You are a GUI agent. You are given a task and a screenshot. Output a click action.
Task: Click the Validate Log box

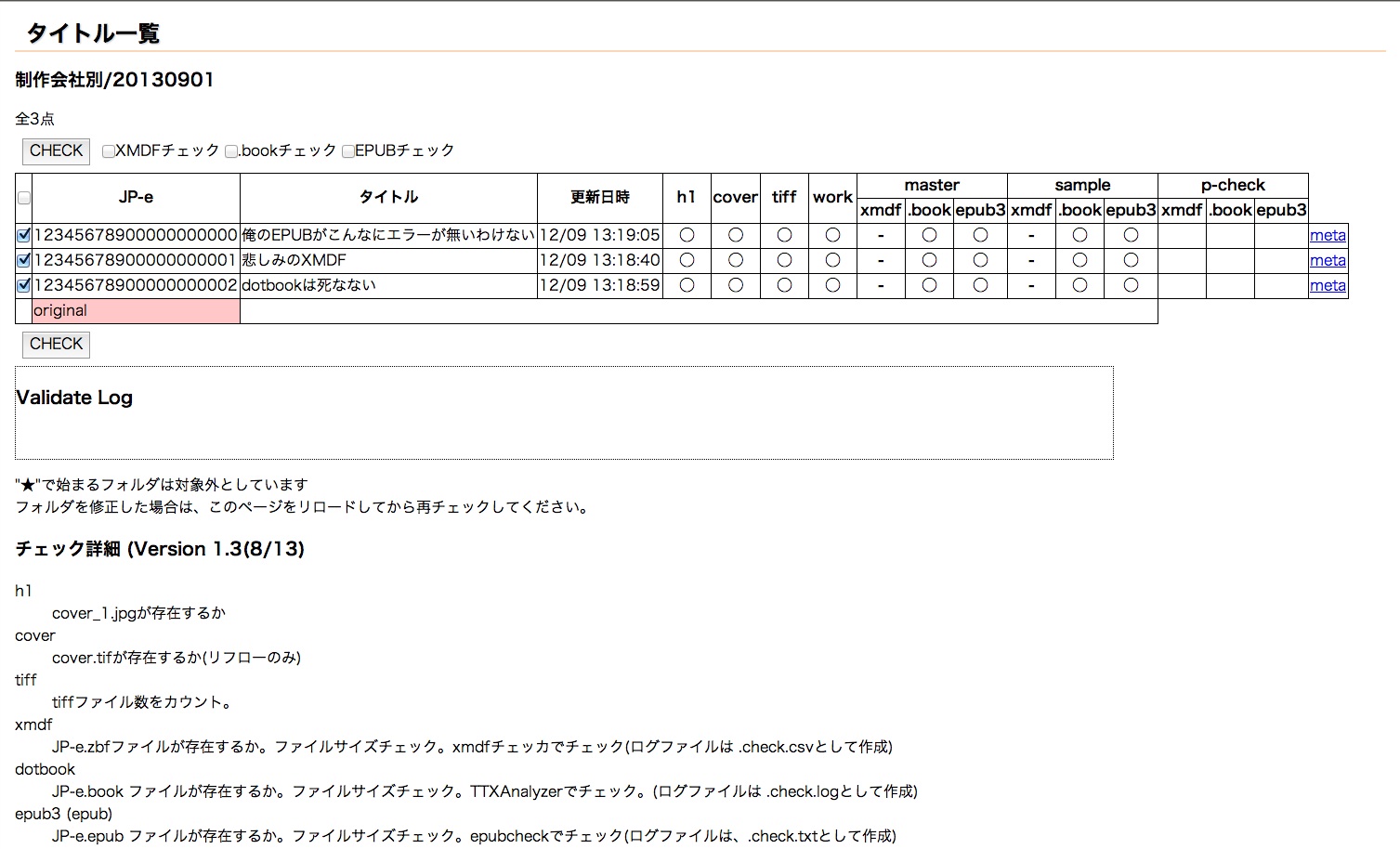point(564,413)
